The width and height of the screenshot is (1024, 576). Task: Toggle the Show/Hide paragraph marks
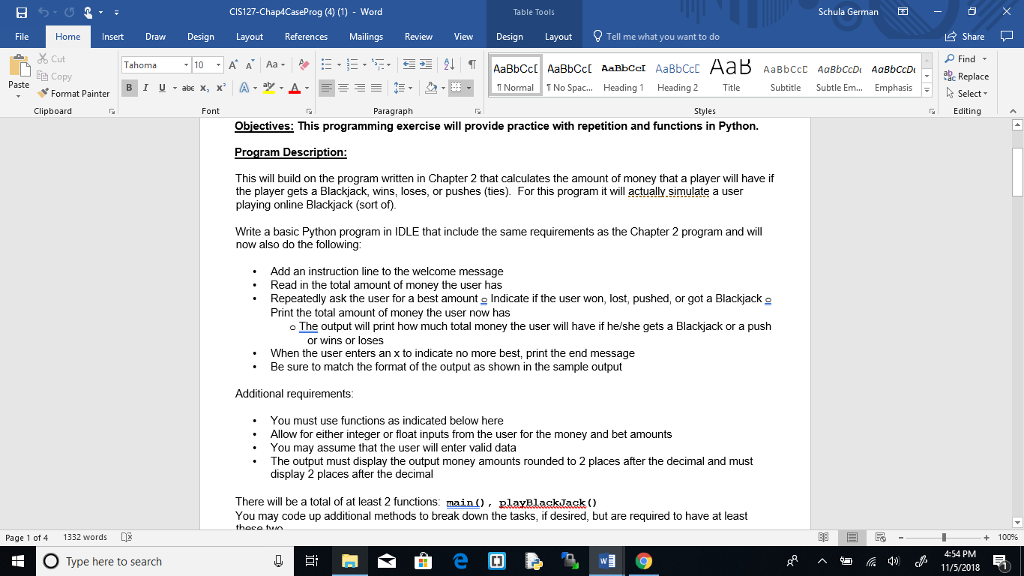(469, 65)
